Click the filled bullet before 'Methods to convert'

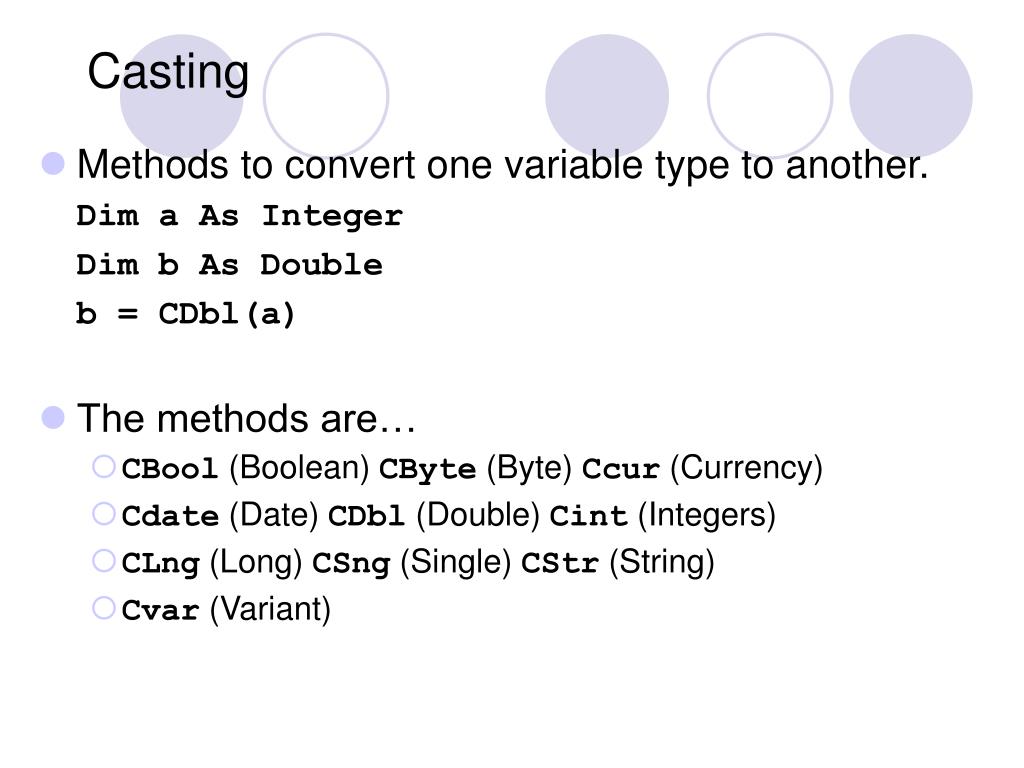click(x=53, y=163)
